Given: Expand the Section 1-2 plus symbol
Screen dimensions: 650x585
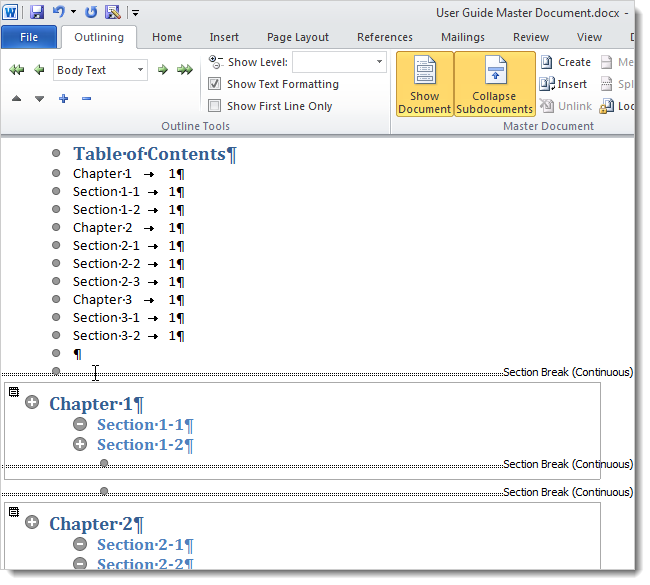Looking at the screenshot, I should [x=80, y=444].
